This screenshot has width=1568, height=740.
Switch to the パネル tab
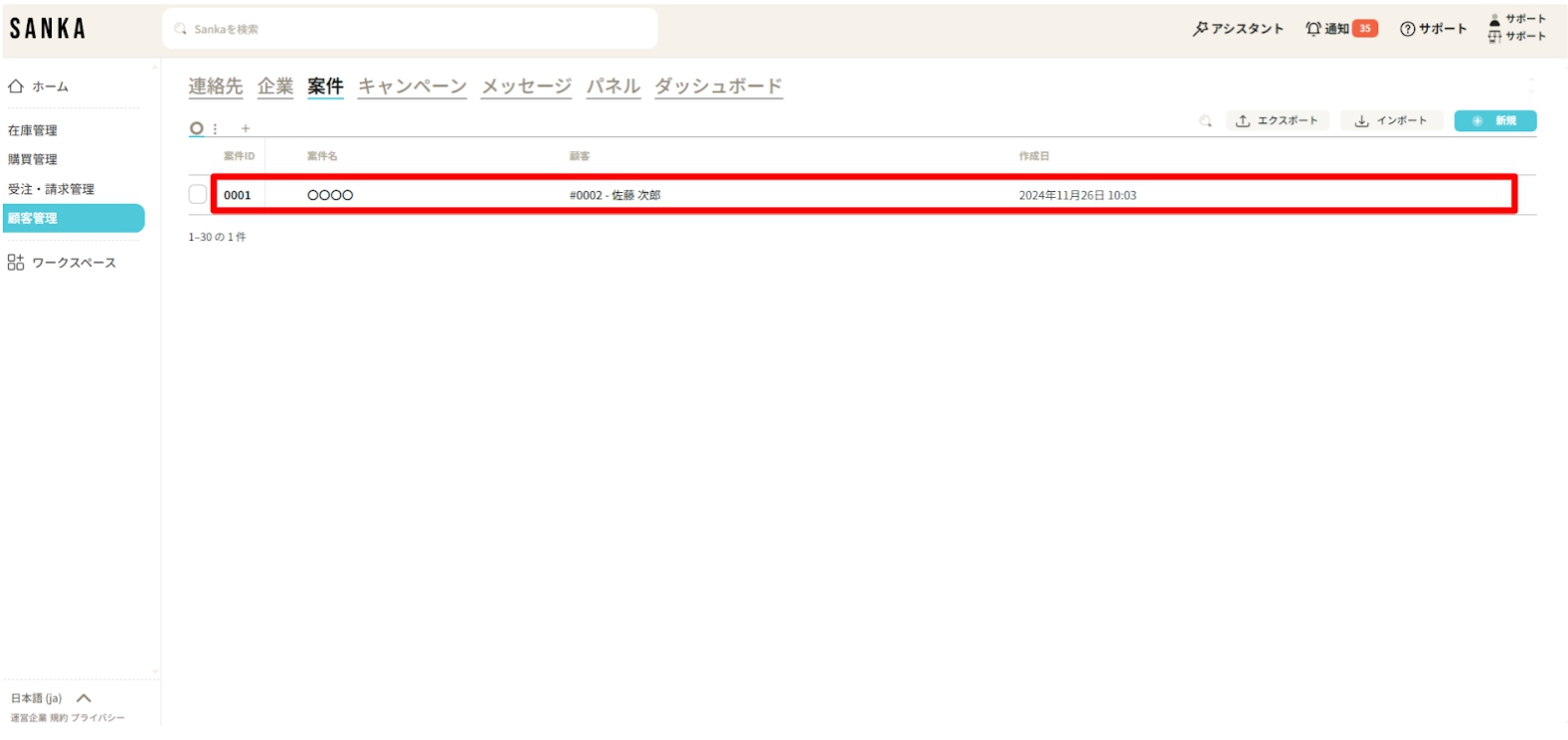tap(613, 87)
